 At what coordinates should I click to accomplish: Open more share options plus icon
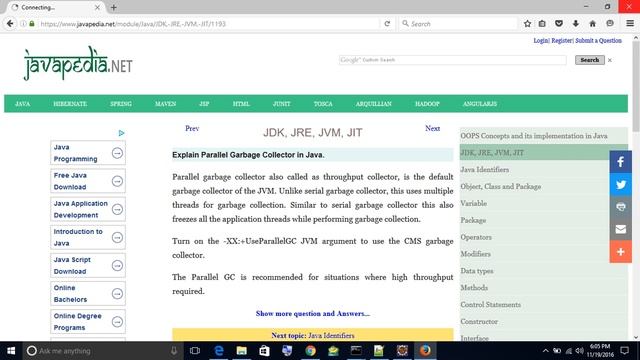coord(620,251)
